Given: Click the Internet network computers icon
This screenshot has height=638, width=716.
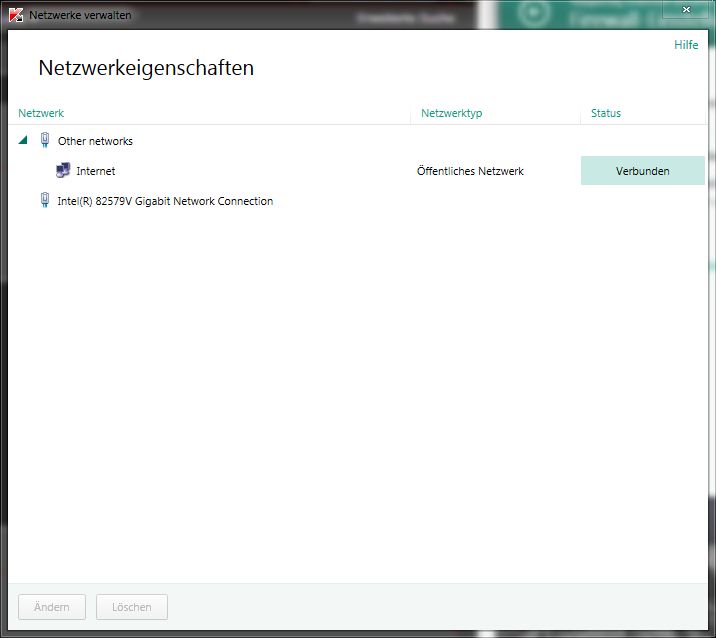Looking at the screenshot, I should [63, 170].
